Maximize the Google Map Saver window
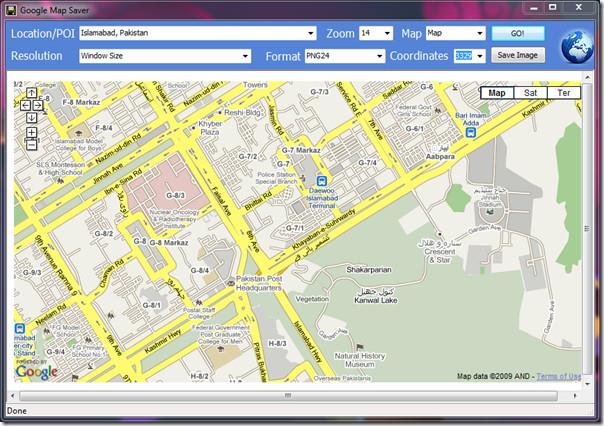This screenshot has width=604, height=426. pos(553,7)
